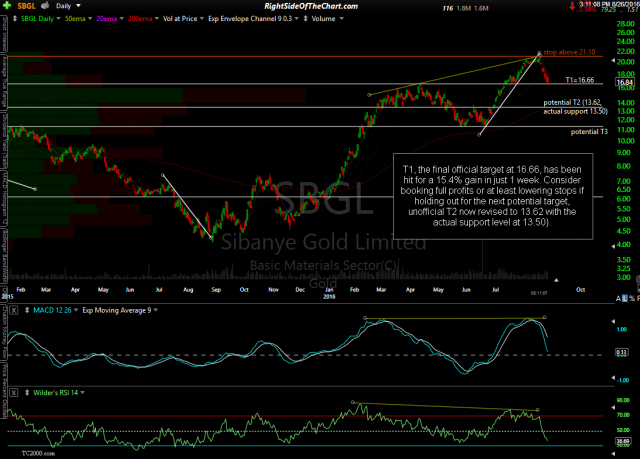
Task: Click scale arrow marker near 4.00 price
Action: pyautogui.click(x=613, y=246)
